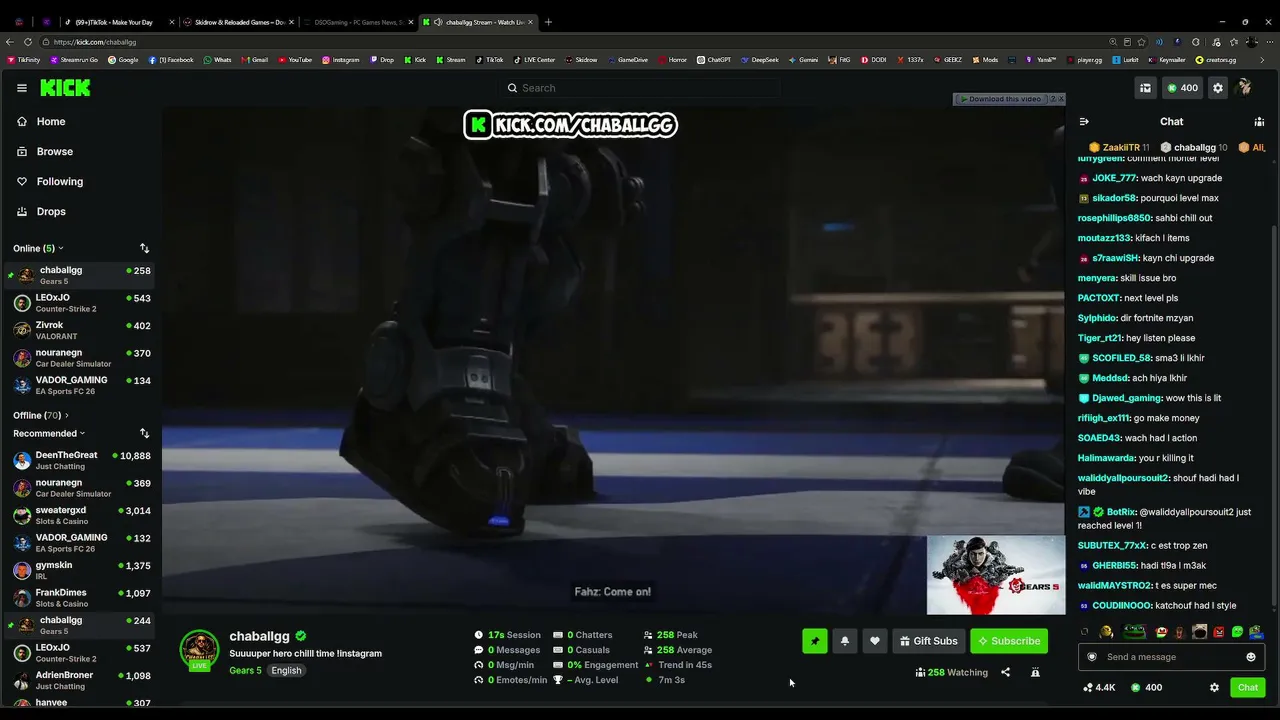The height and width of the screenshot is (720, 1280).
Task: Open the ChatGPT bookmark
Action: 714,60
